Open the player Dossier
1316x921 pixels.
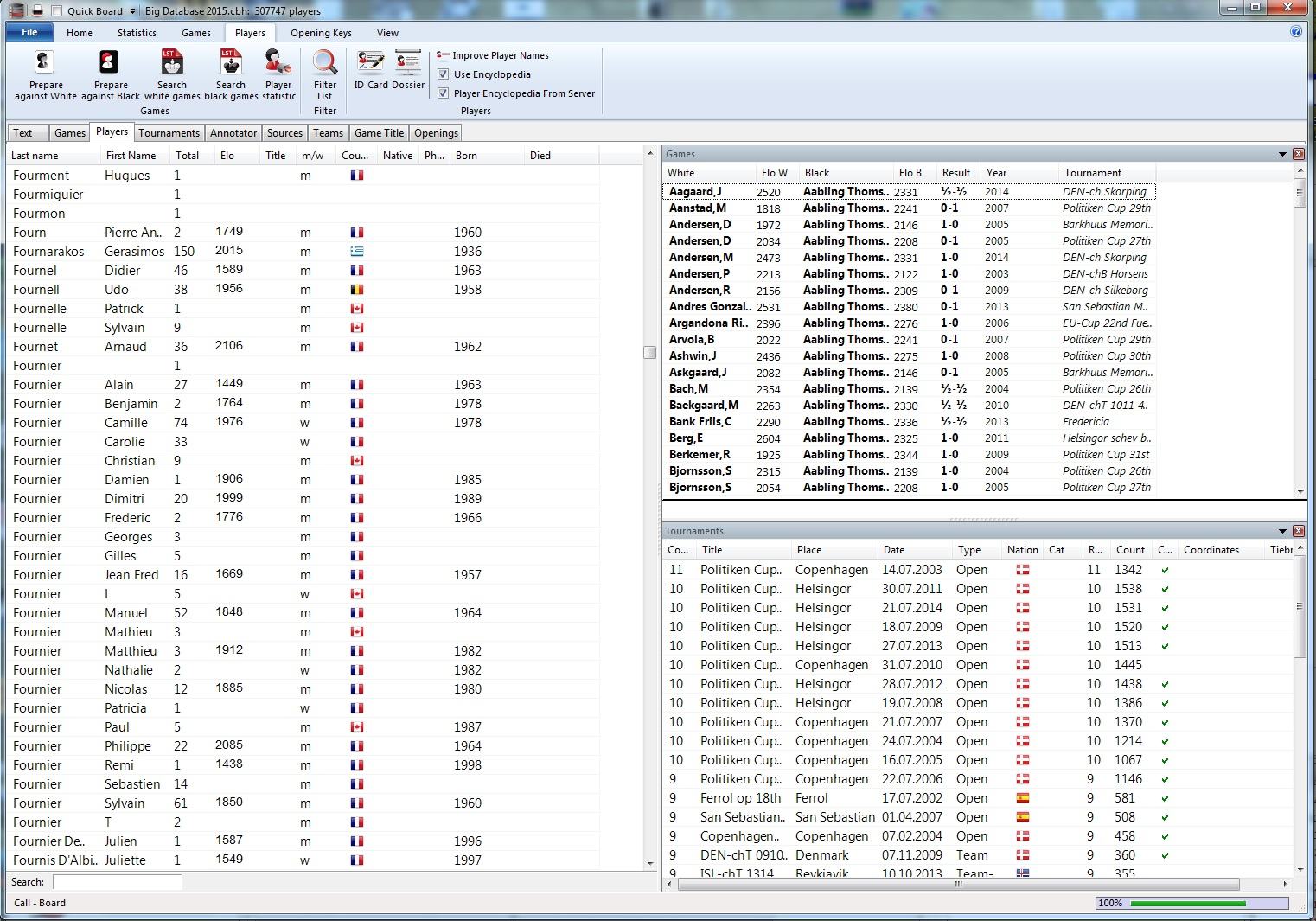tap(408, 63)
